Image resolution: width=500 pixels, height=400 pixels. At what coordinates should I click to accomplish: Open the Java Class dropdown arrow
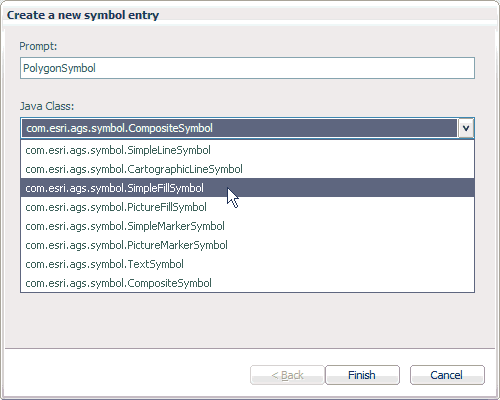pyautogui.click(x=466, y=128)
